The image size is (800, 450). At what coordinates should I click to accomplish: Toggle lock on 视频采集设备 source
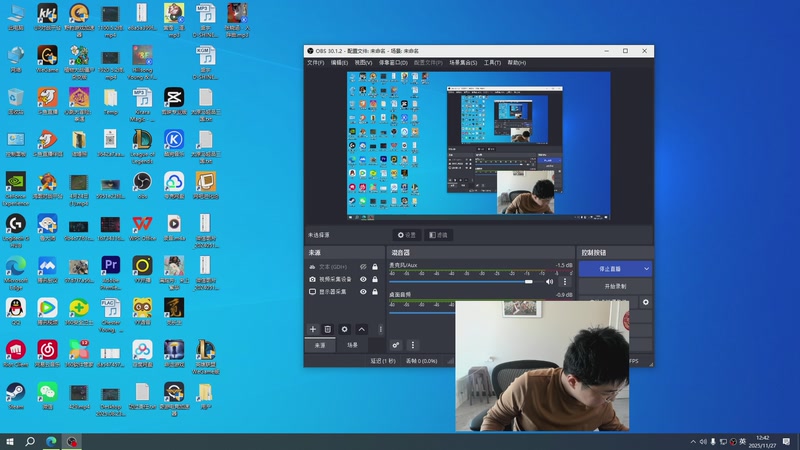click(x=375, y=279)
